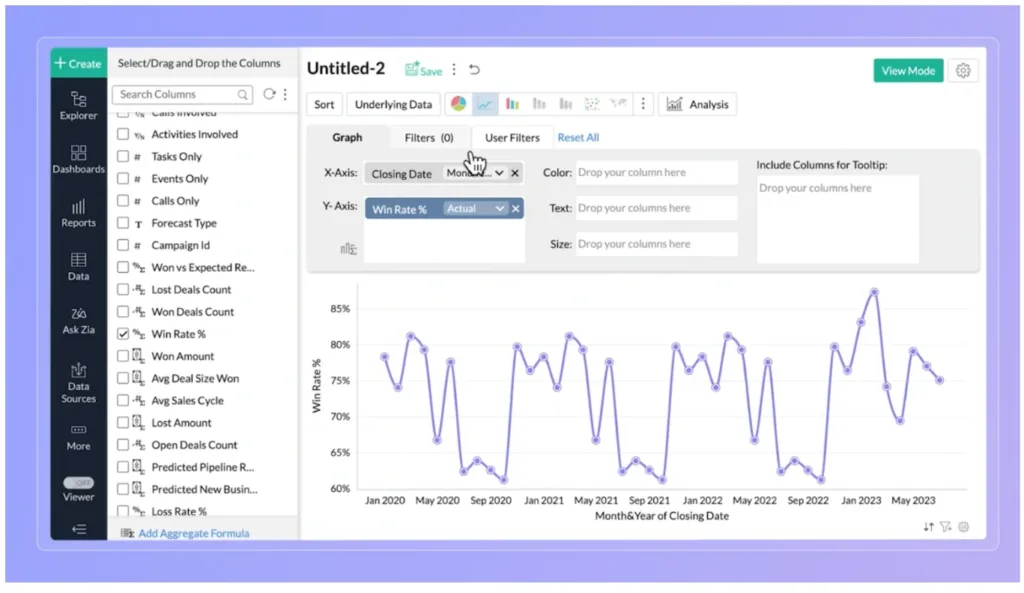Image resolution: width=1024 pixels, height=593 pixels.
Task: Open the filter icon below the chart
Action: [945, 527]
